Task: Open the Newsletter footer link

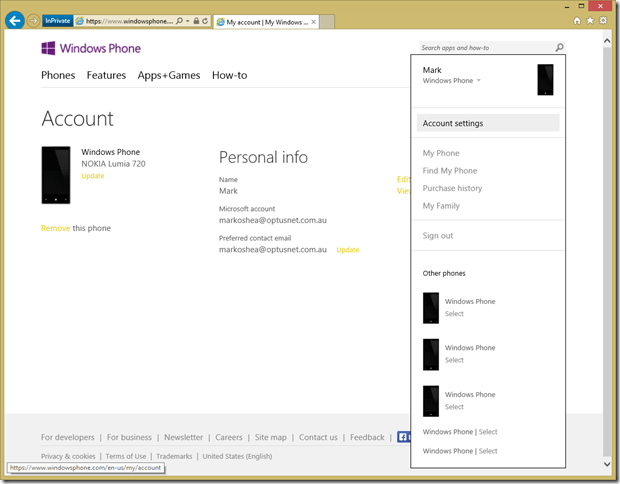Action: click(183, 437)
